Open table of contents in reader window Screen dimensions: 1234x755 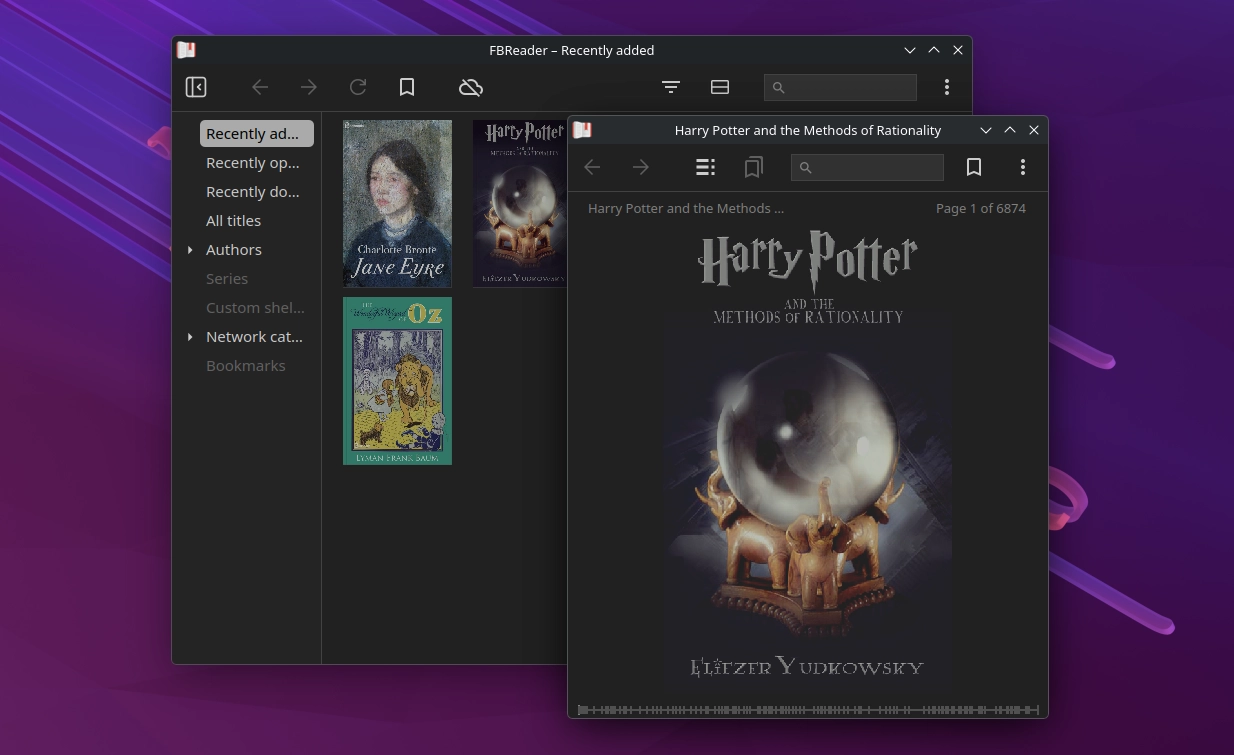tap(705, 168)
